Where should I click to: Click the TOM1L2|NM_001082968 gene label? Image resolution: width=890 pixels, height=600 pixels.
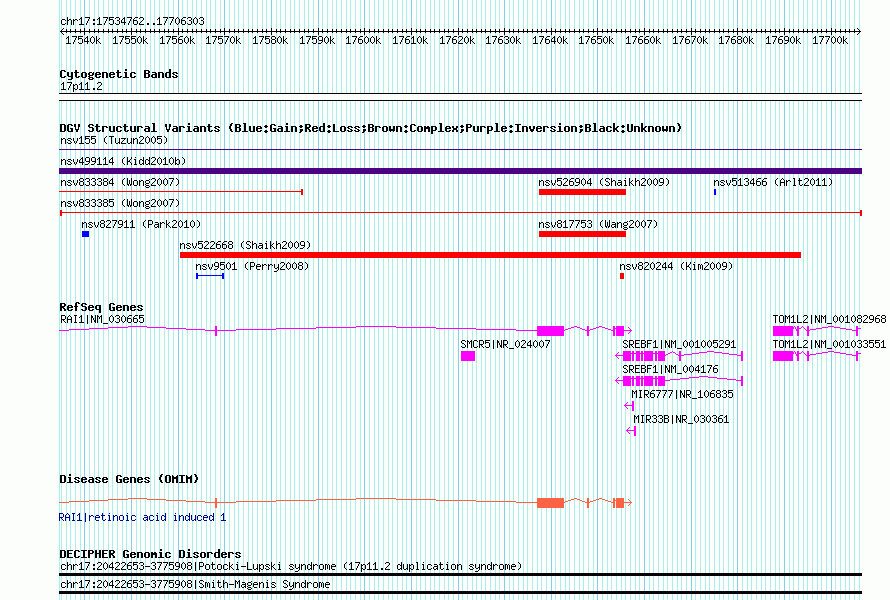[x=829, y=319]
